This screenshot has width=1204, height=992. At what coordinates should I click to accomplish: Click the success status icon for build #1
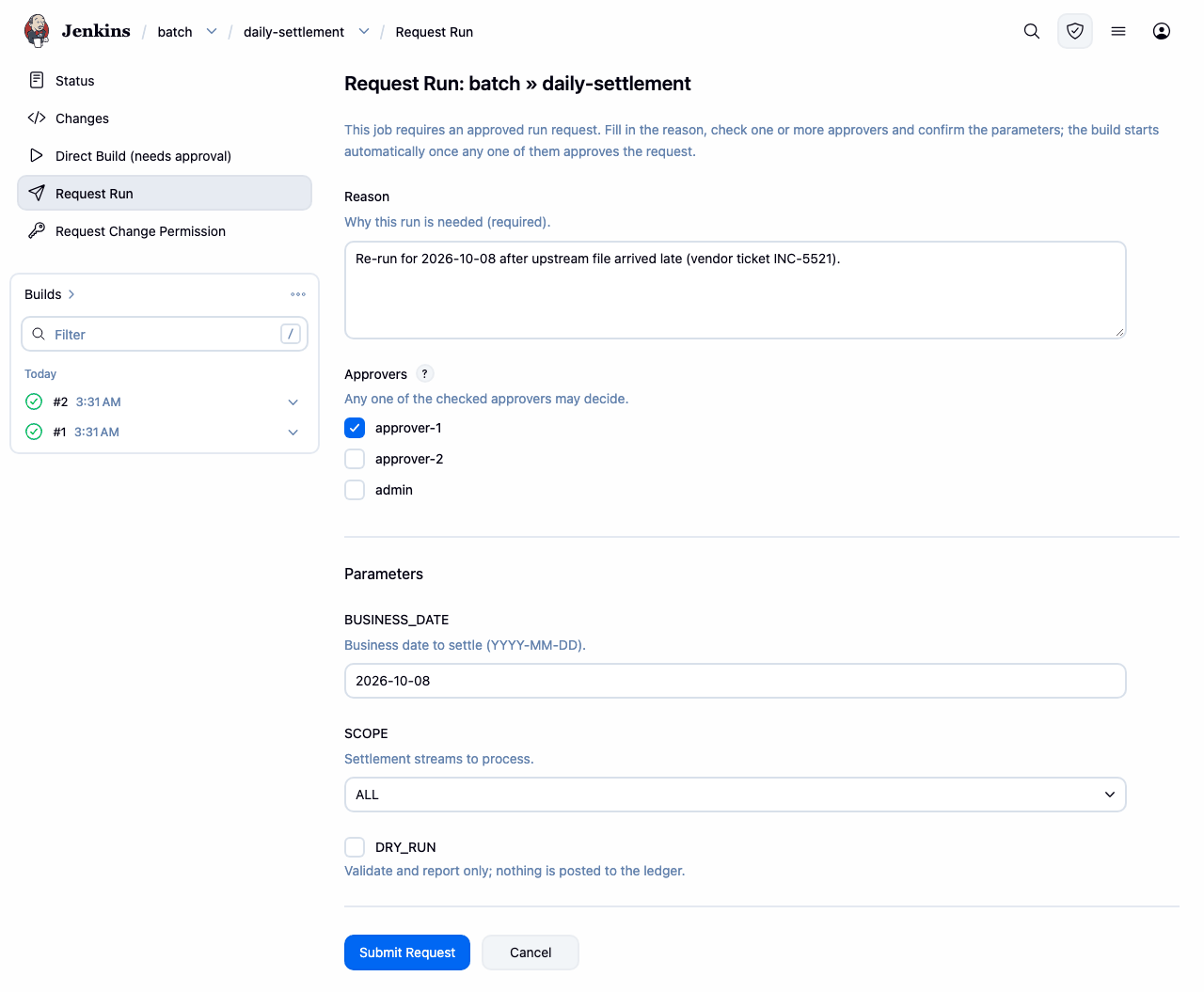point(34,432)
